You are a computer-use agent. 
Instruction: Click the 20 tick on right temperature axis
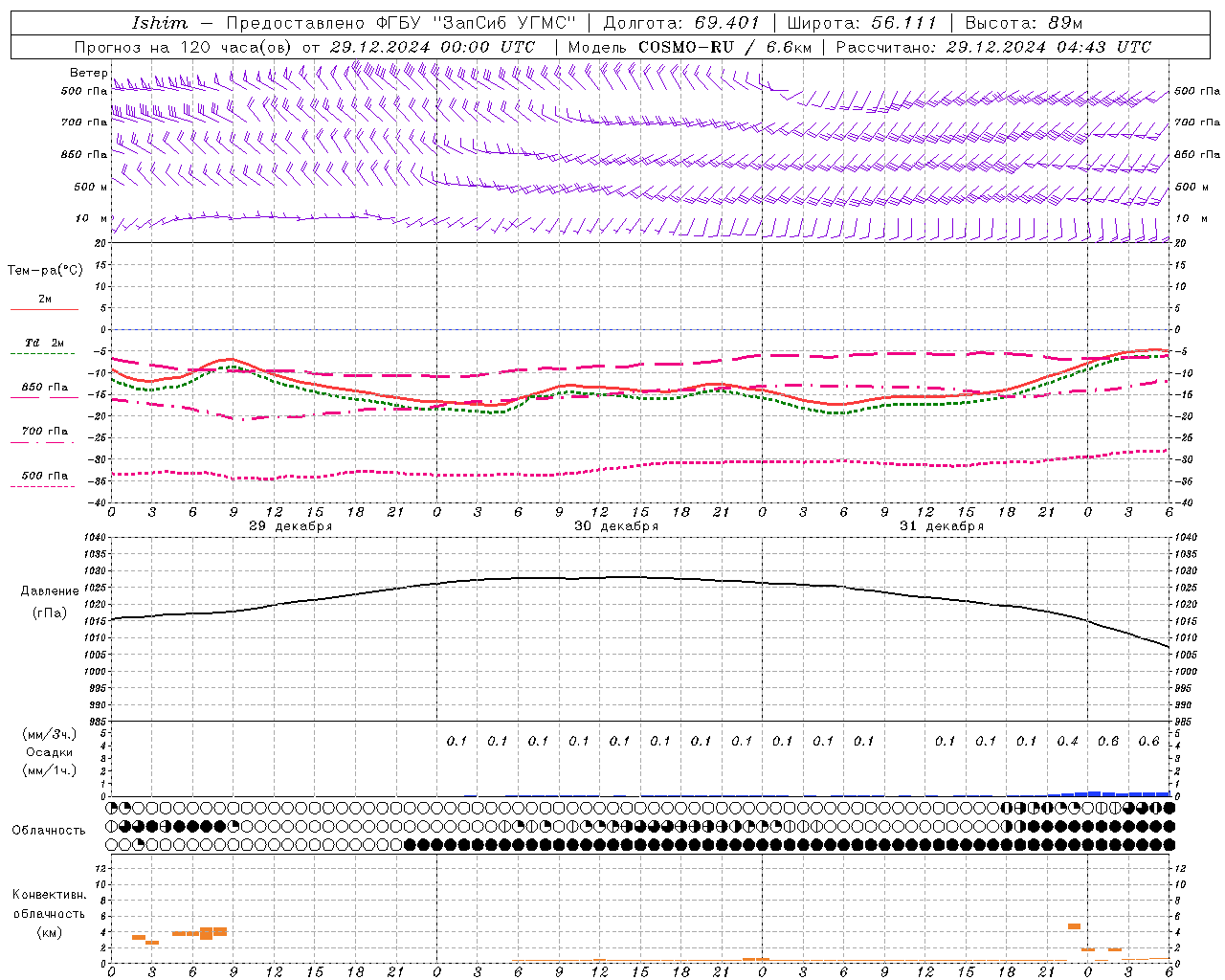[1181, 243]
